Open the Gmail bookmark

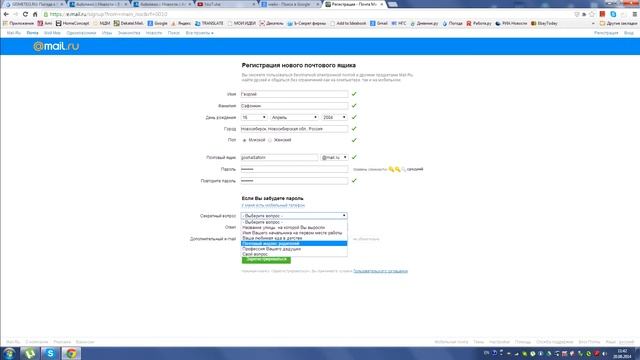[379, 24]
